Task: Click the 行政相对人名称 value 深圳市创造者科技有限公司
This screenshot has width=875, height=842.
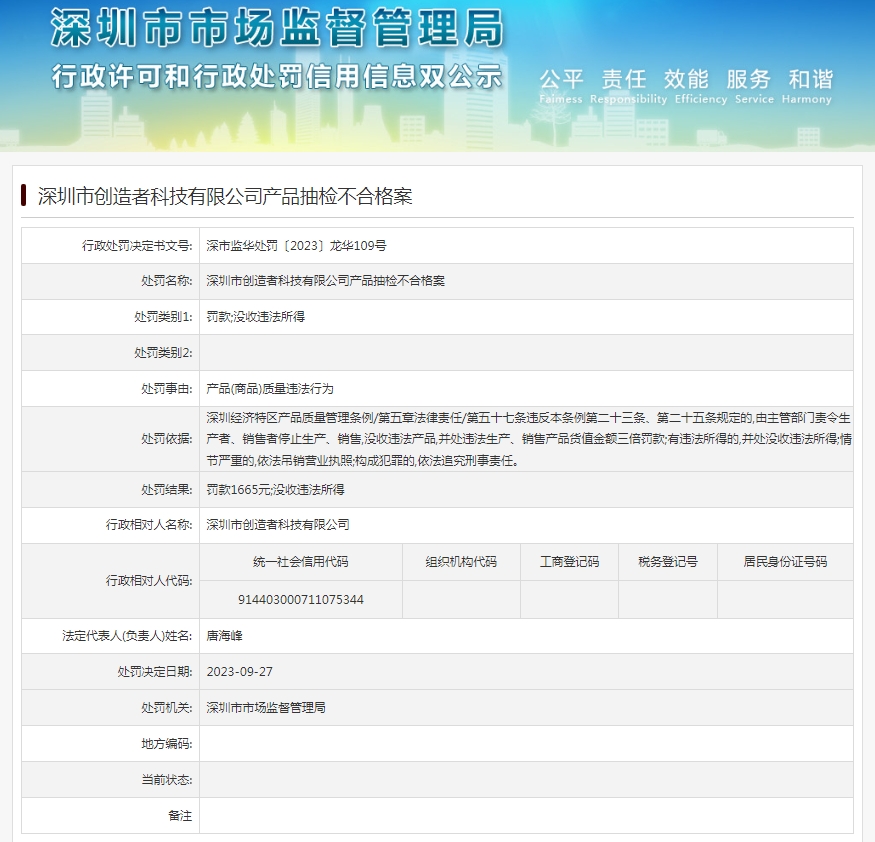Action: point(278,525)
